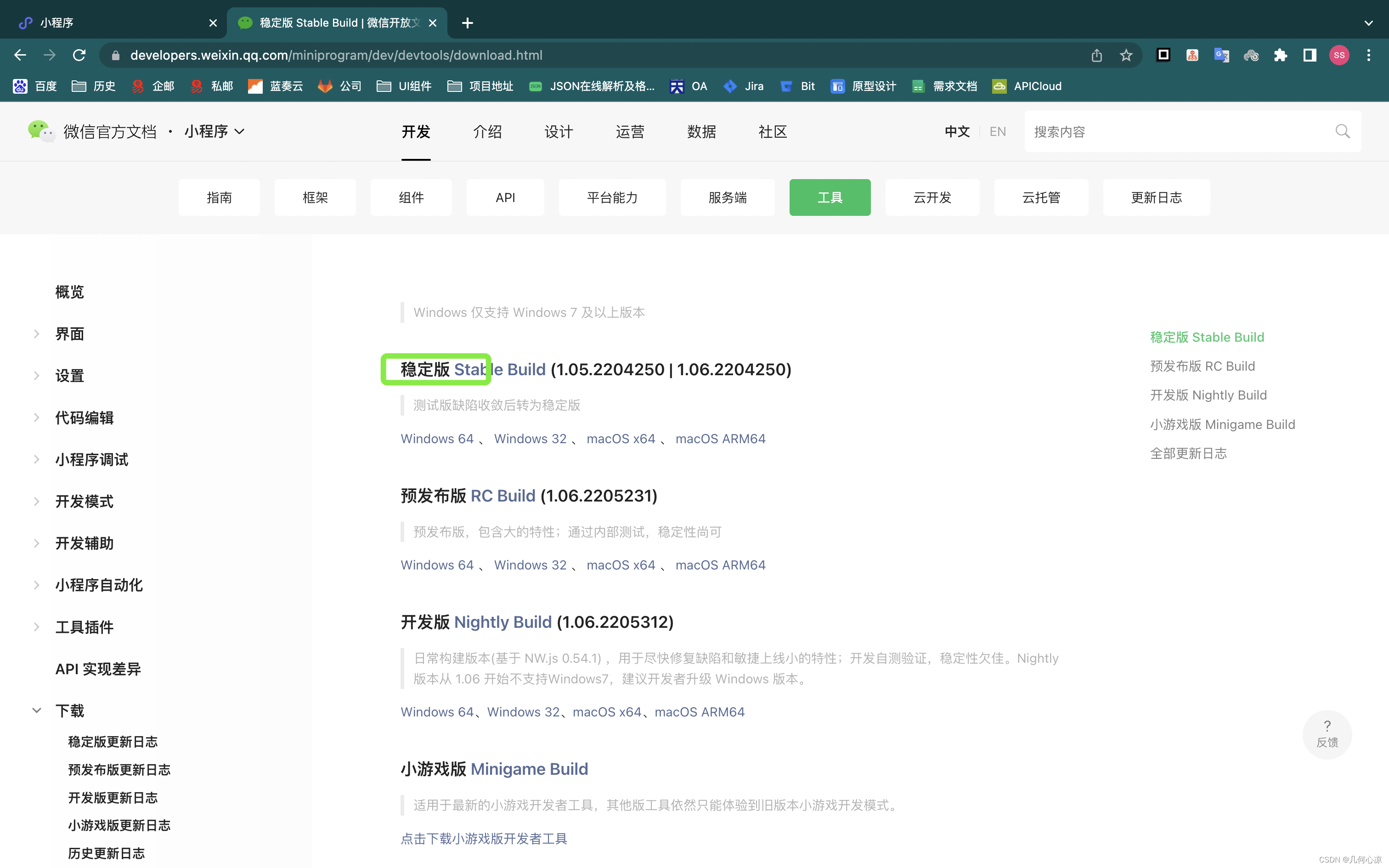
Task: Open the SS profile avatar
Action: pos(1339,55)
